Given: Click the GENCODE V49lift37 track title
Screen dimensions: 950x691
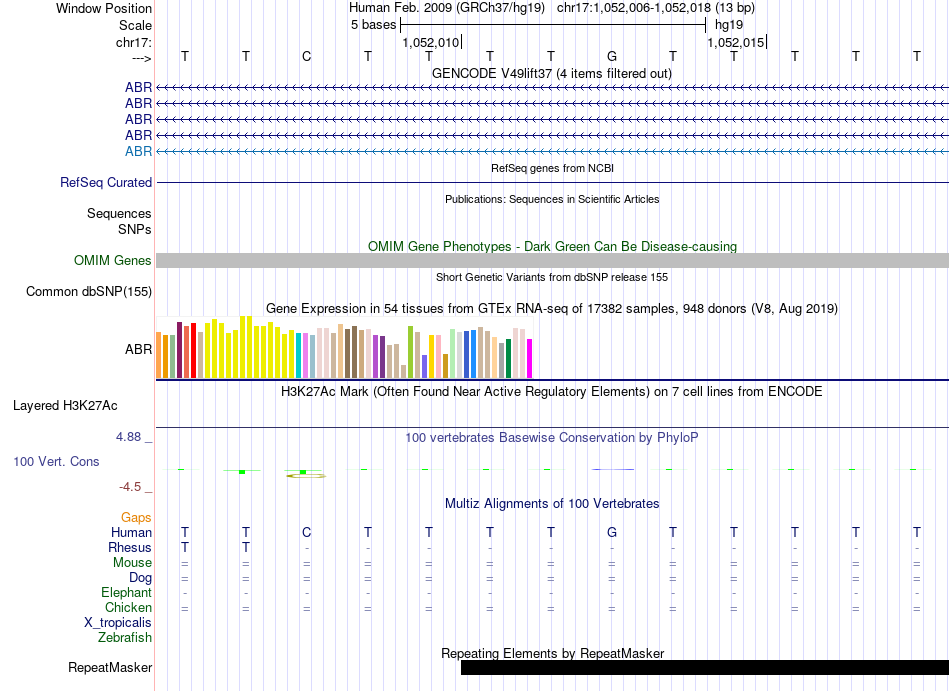Looking at the screenshot, I should tap(551, 74).
